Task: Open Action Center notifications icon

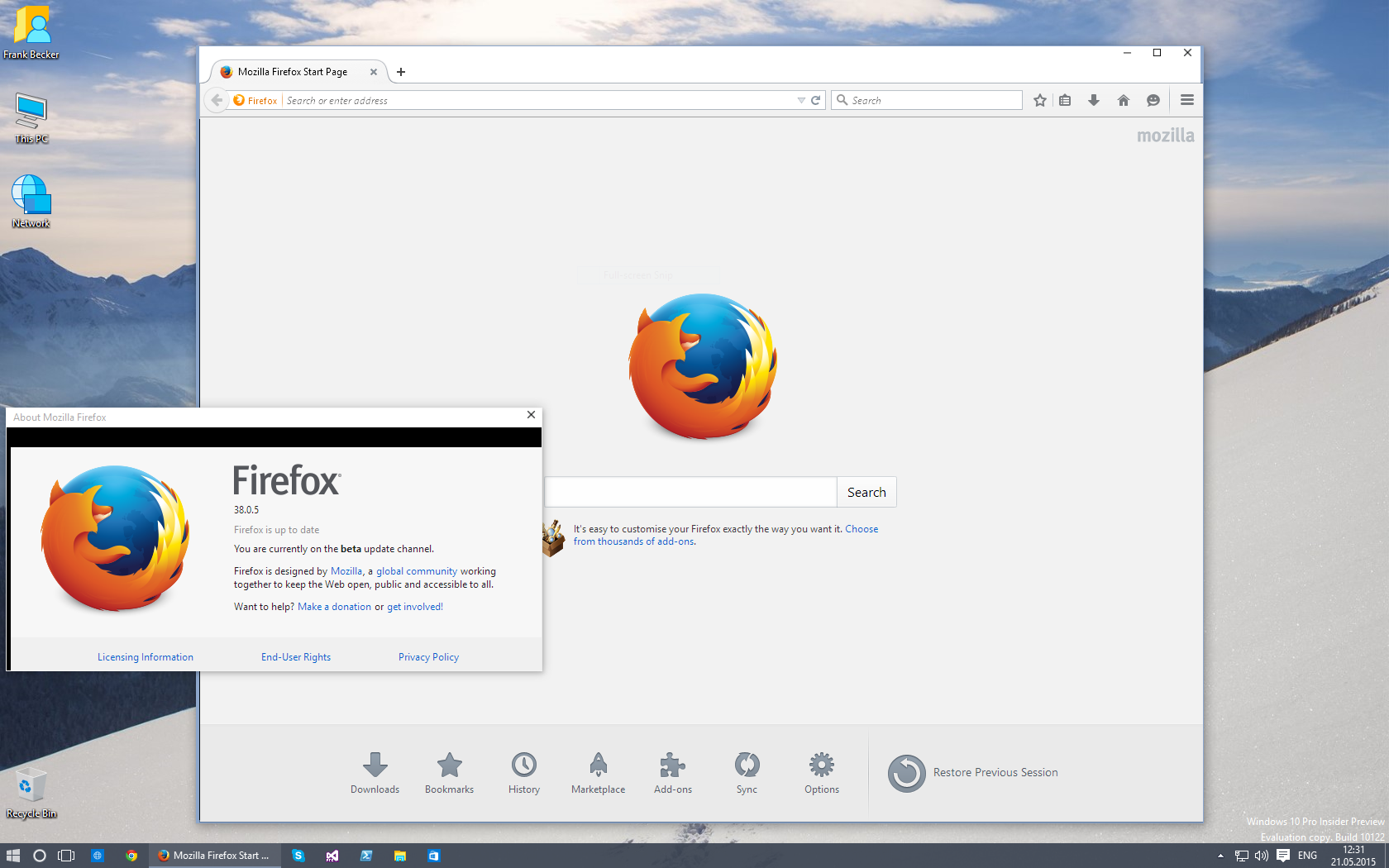Action: pos(1283,856)
